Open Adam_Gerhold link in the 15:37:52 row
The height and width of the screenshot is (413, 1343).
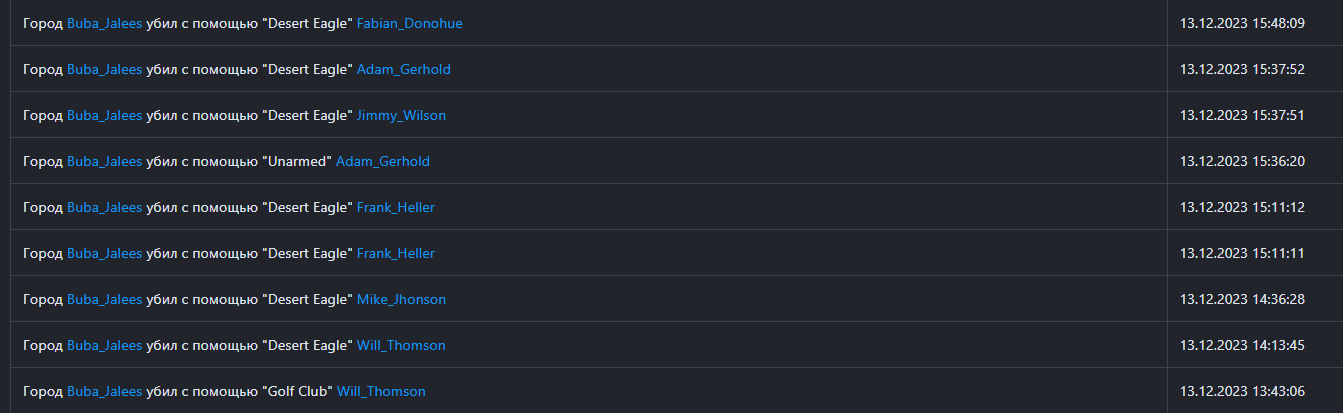point(403,69)
